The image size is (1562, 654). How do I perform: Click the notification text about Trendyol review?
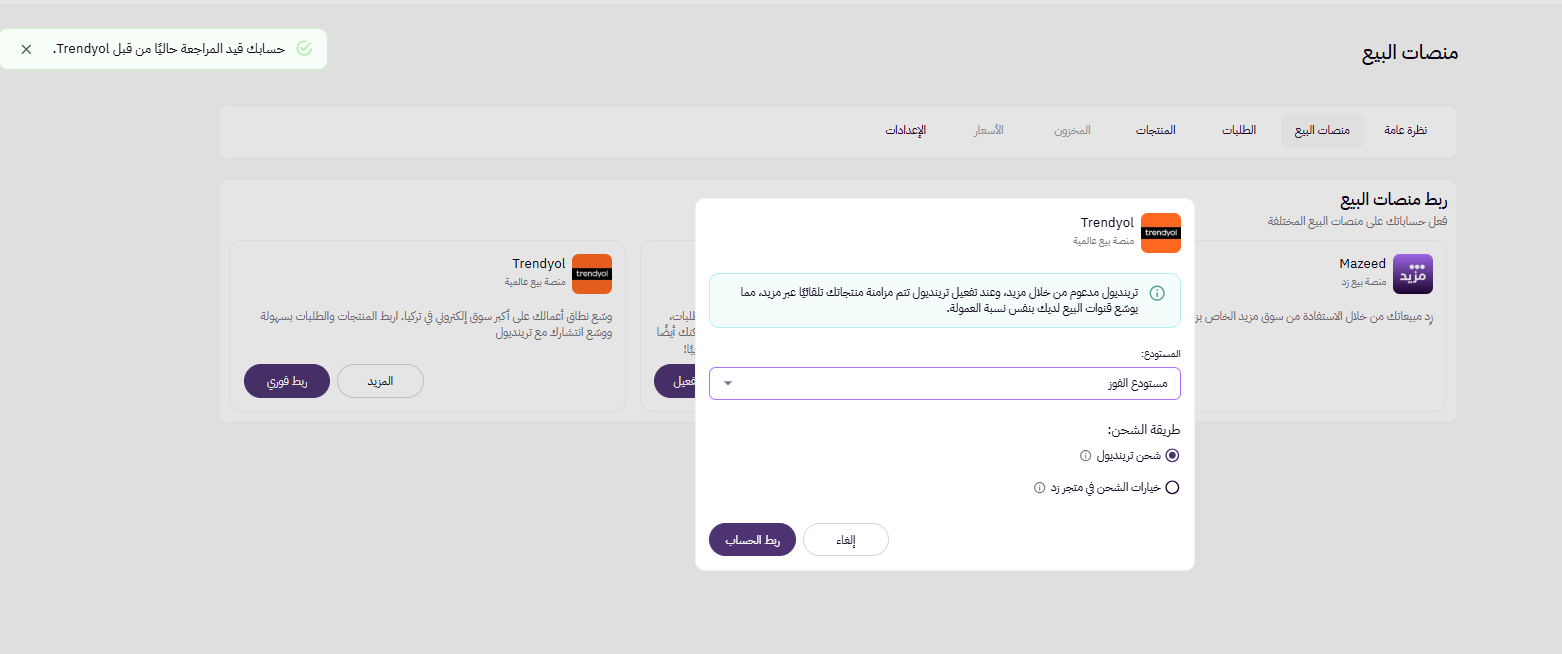pyautogui.click(x=168, y=49)
